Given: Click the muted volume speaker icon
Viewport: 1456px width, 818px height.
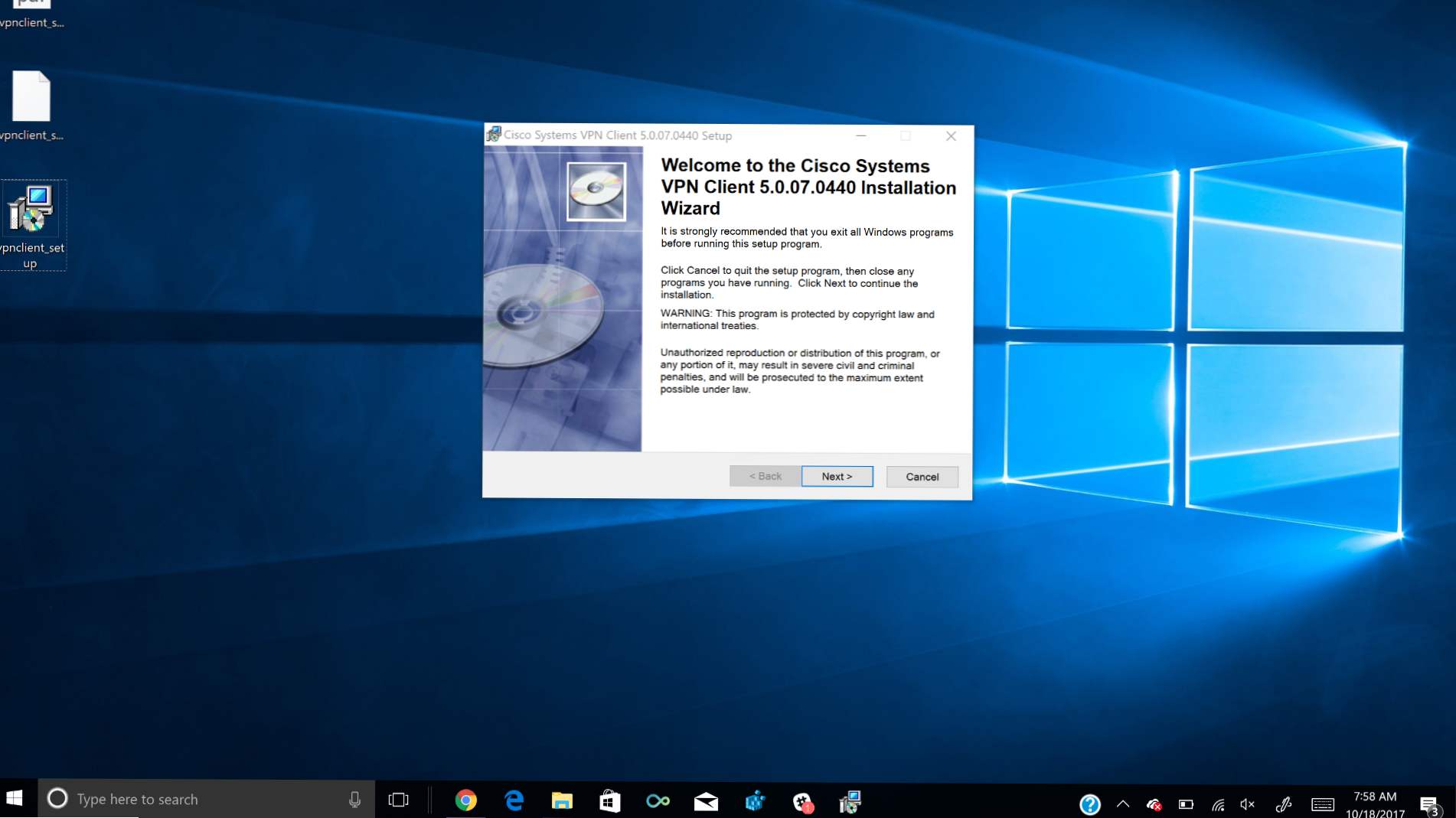Looking at the screenshot, I should [x=1248, y=804].
